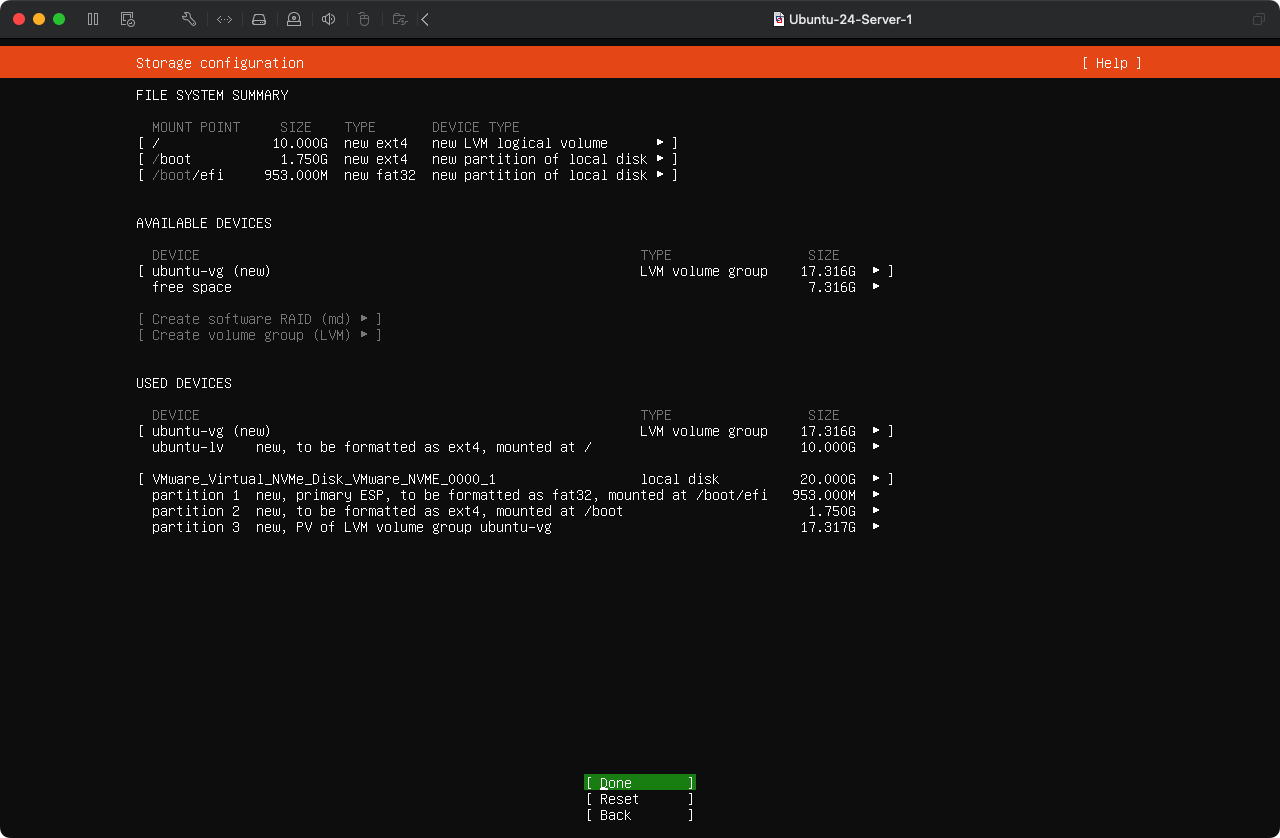Open the VM snapshot icon
This screenshot has height=838, width=1280.
point(127,19)
